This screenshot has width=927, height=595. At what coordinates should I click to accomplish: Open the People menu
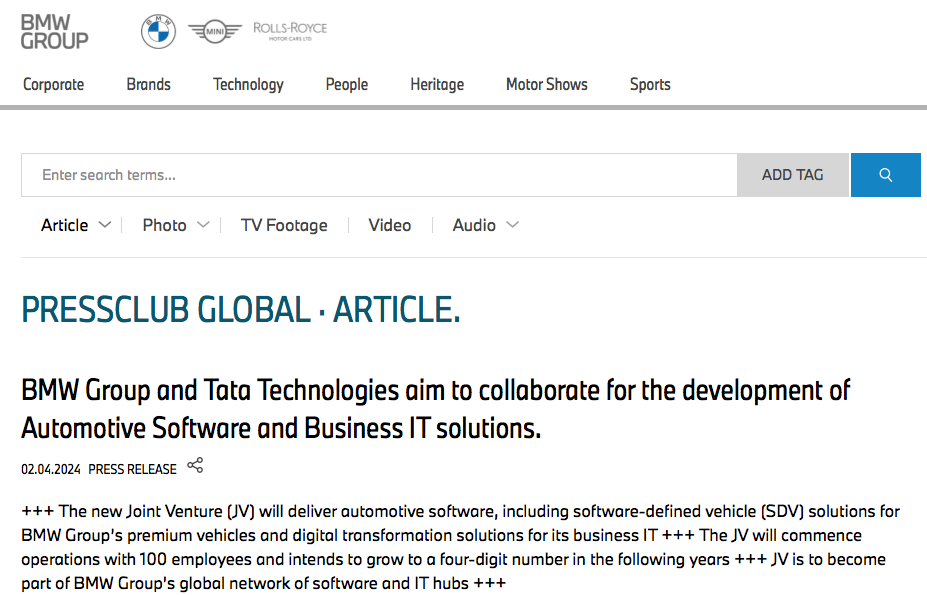tap(347, 85)
